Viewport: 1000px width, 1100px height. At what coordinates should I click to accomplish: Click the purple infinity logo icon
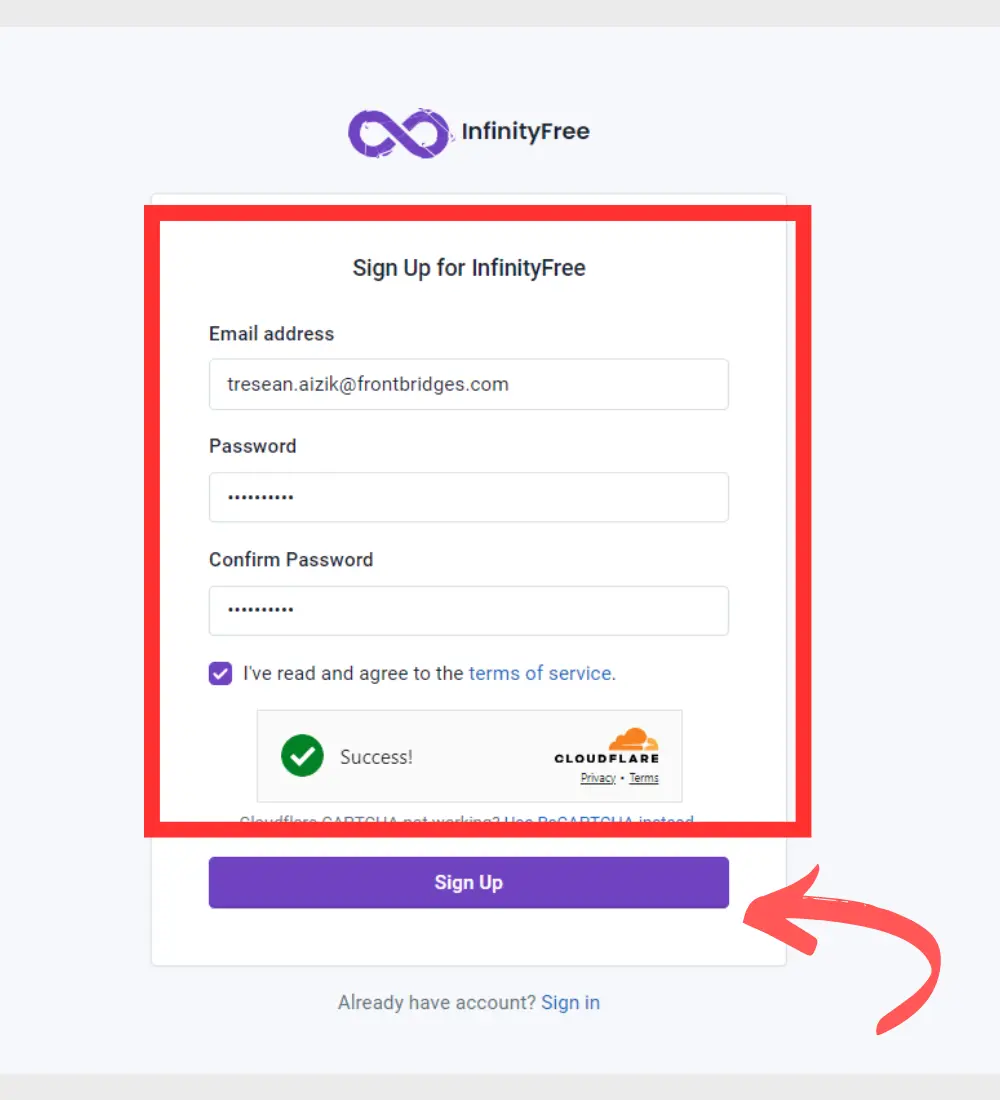coord(399,133)
